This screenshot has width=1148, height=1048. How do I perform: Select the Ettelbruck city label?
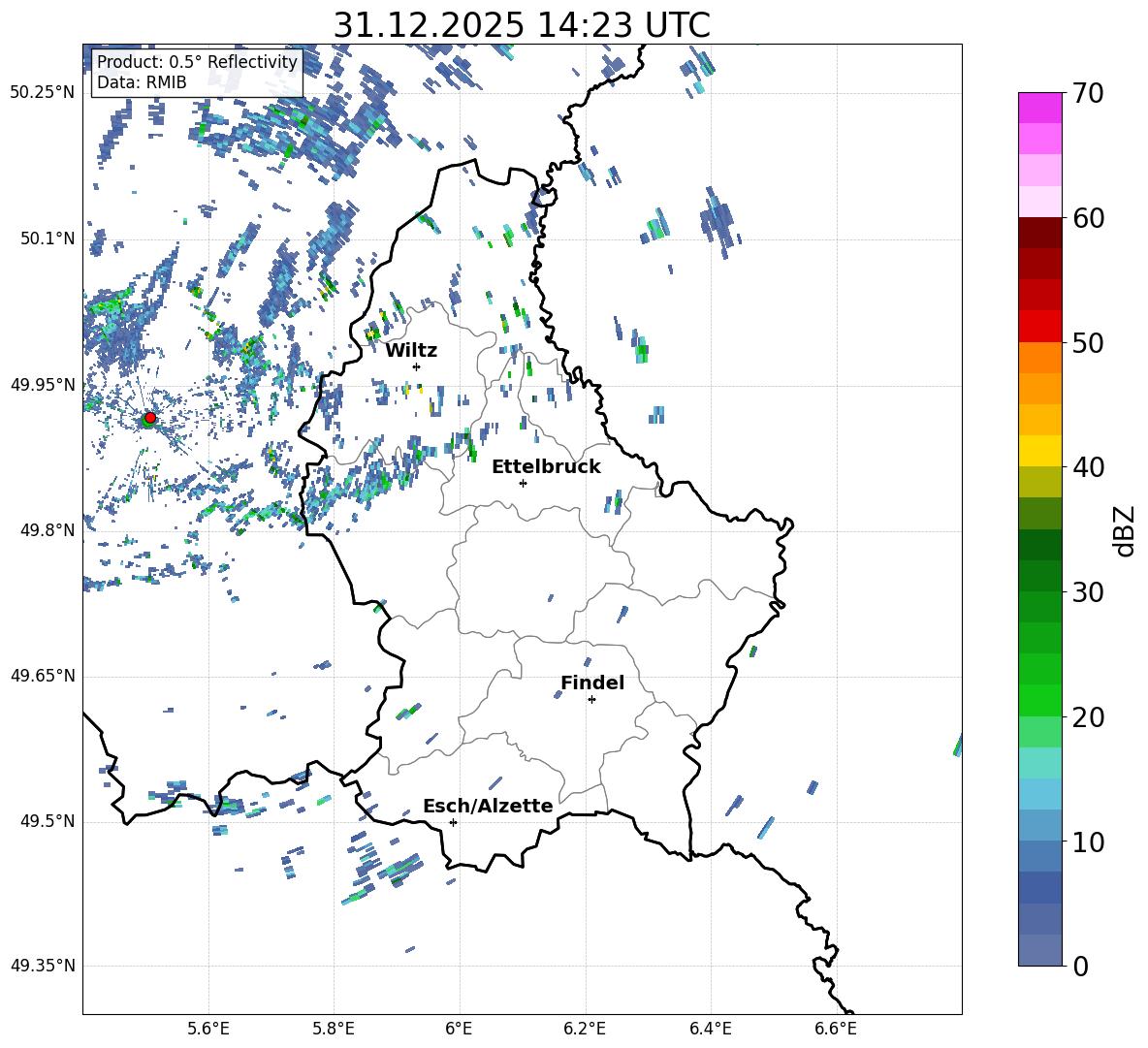(546, 467)
